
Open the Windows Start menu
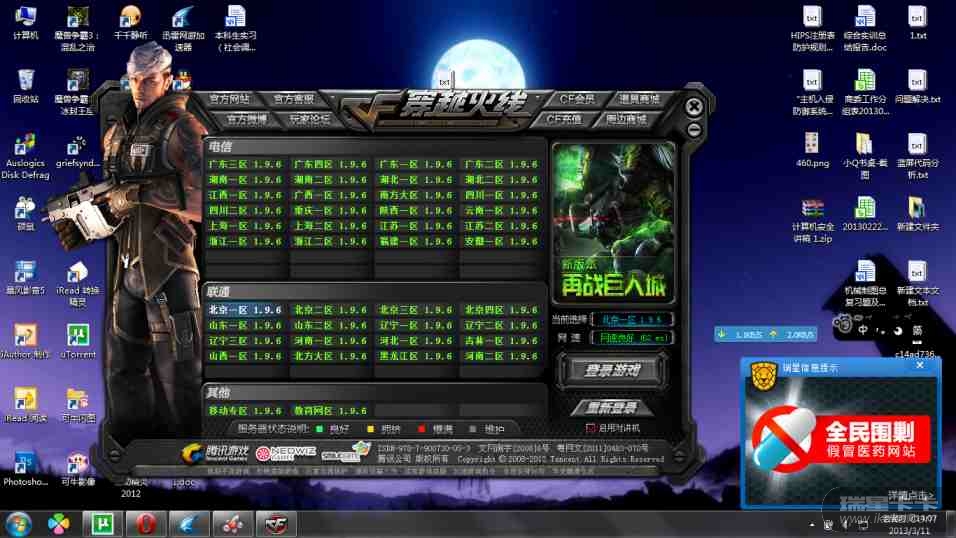point(18,525)
